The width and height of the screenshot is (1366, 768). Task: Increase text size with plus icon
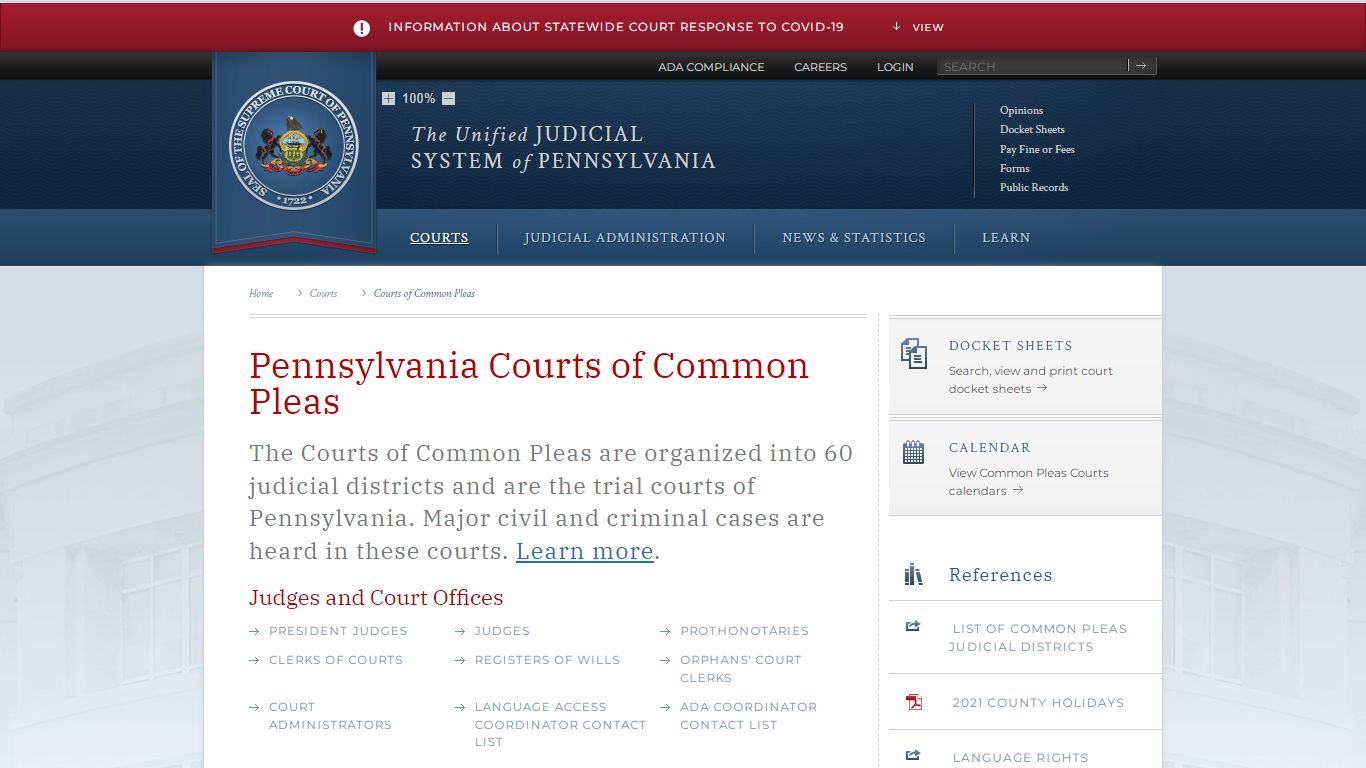388,98
